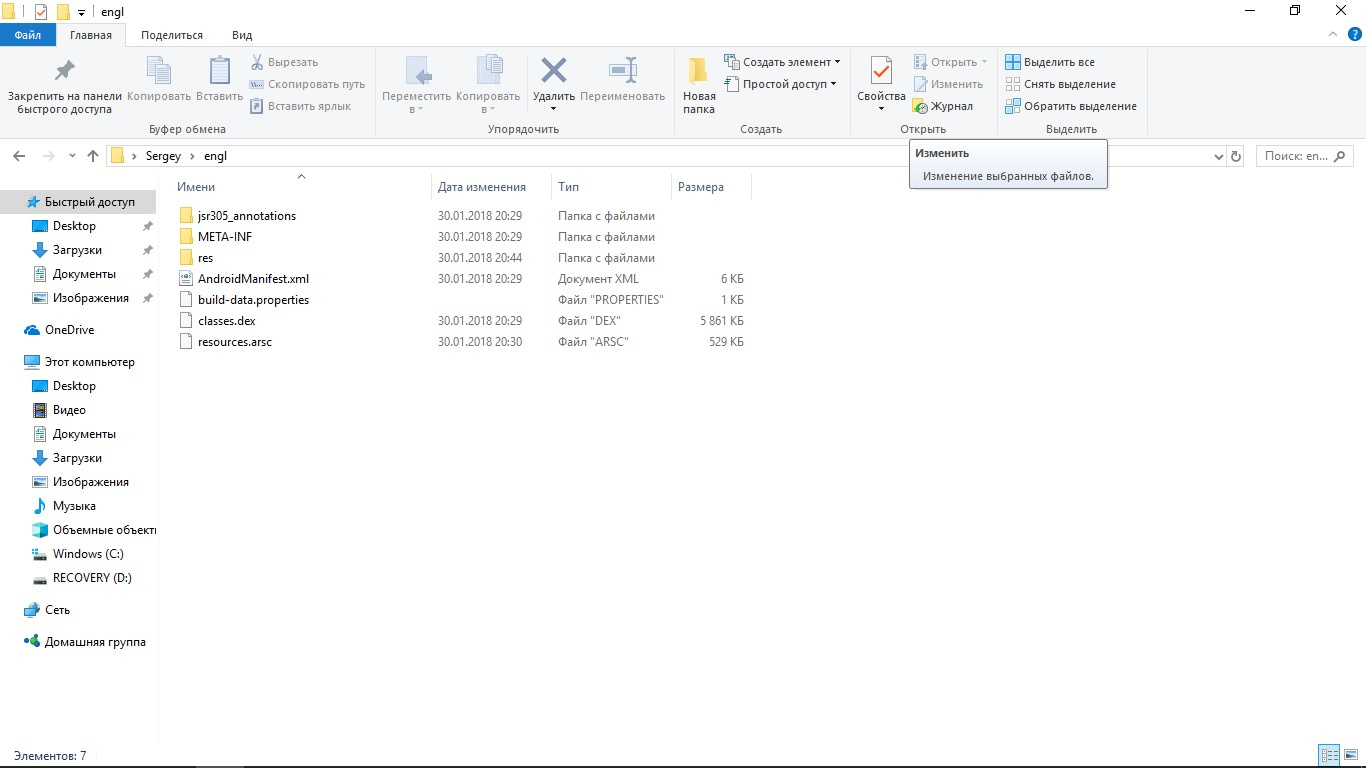Pin folder to Quick Access panel
Image resolution: width=1366 pixels, height=768 pixels.
pos(65,86)
